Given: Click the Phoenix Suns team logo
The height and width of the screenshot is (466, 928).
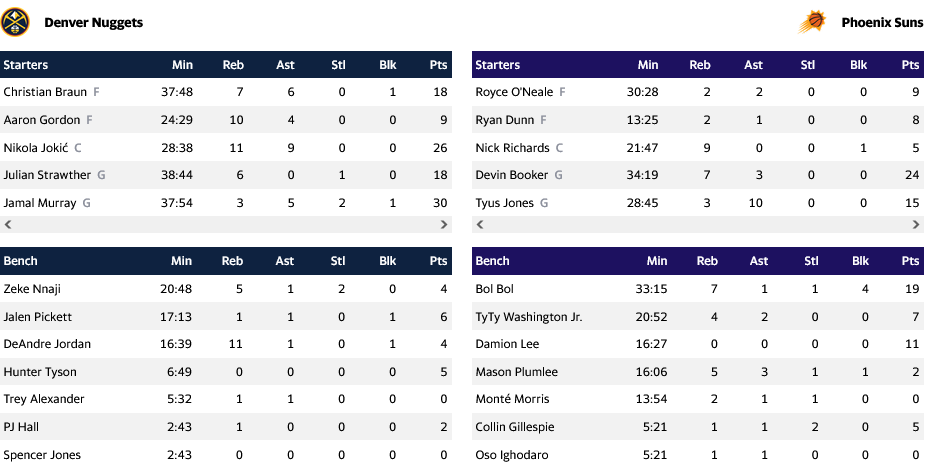Looking at the screenshot, I should (811, 22).
